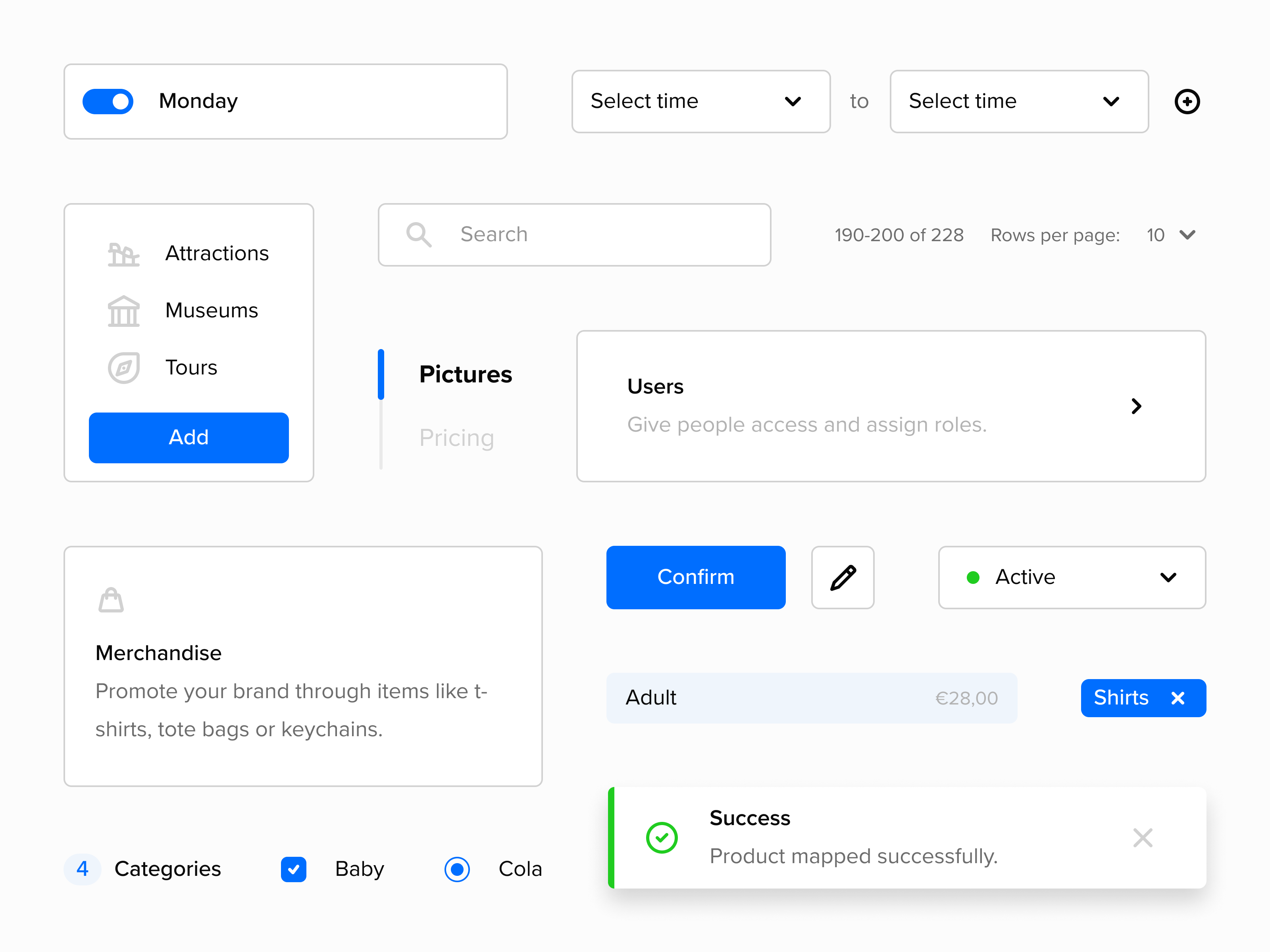Select the Attractions category icon
This screenshot has width=1270, height=952.
pos(123,253)
